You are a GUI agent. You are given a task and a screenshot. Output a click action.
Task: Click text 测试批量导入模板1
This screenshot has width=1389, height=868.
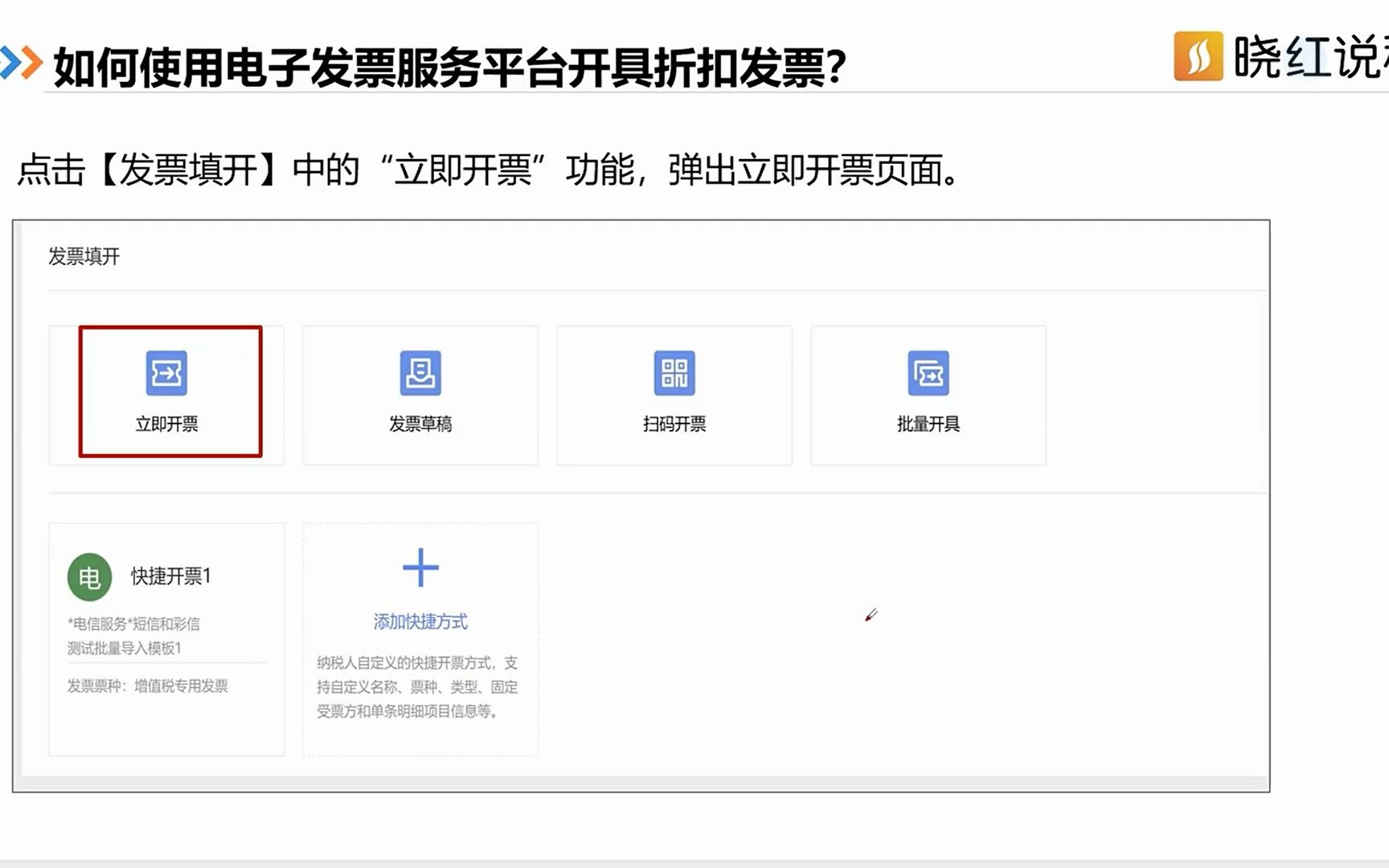click(125, 648)
